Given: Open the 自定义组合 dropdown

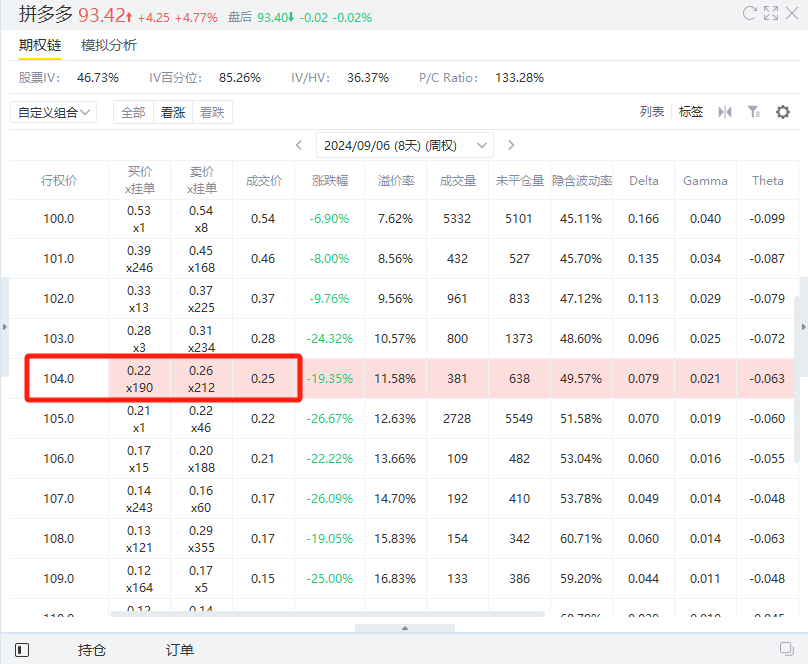Looking at the screenshot, I should tap(54, 112).
